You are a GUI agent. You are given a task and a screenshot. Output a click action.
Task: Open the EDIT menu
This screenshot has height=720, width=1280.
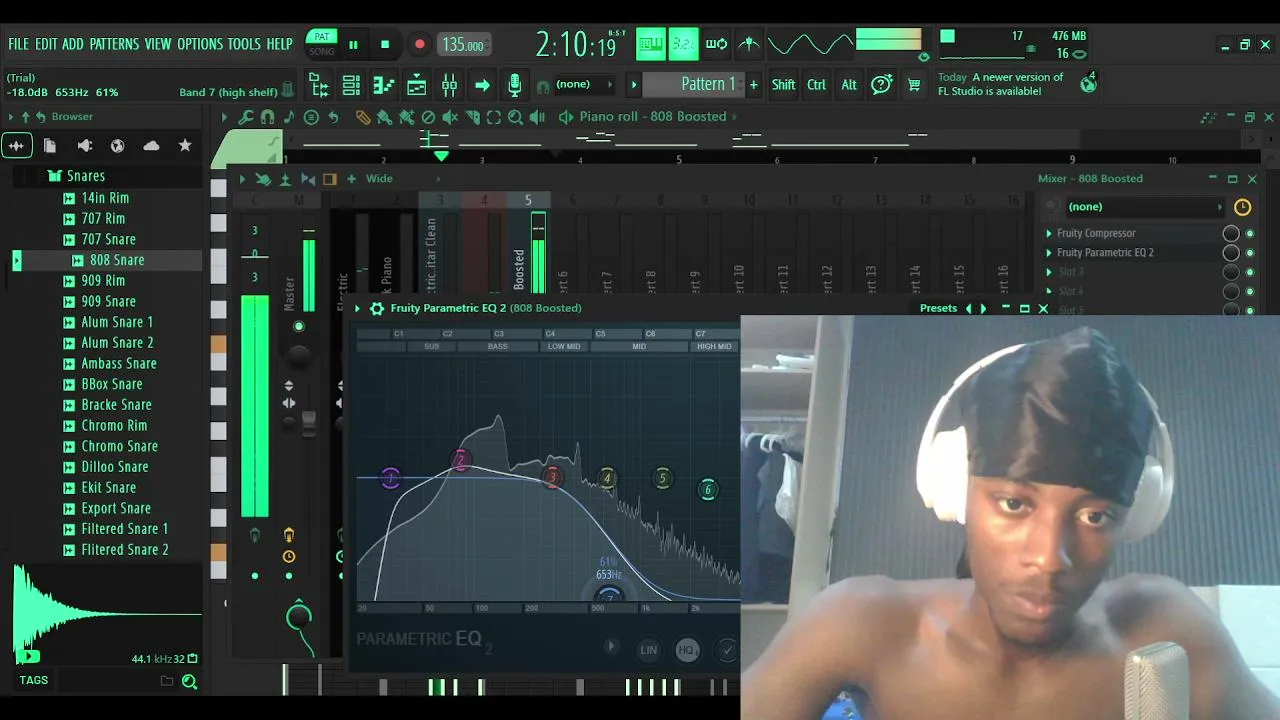[x=46, y=44]
